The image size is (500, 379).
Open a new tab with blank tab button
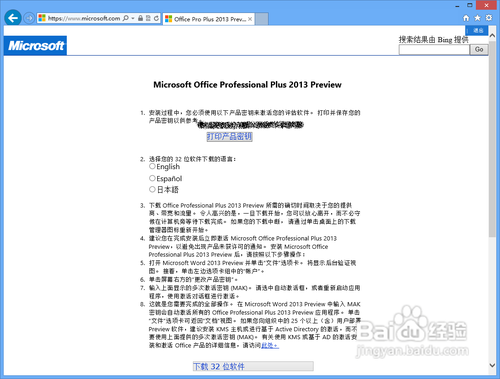click(262, 19)
